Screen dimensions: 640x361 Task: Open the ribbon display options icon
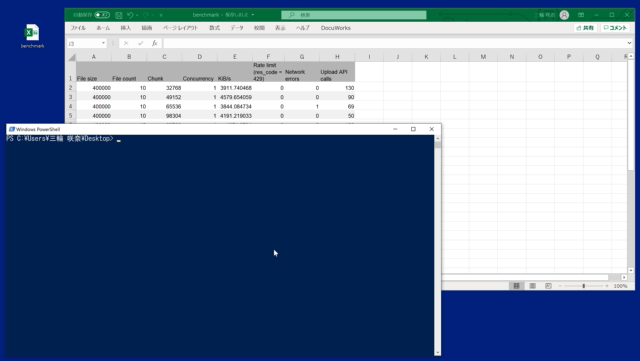[x=581, y=15]
